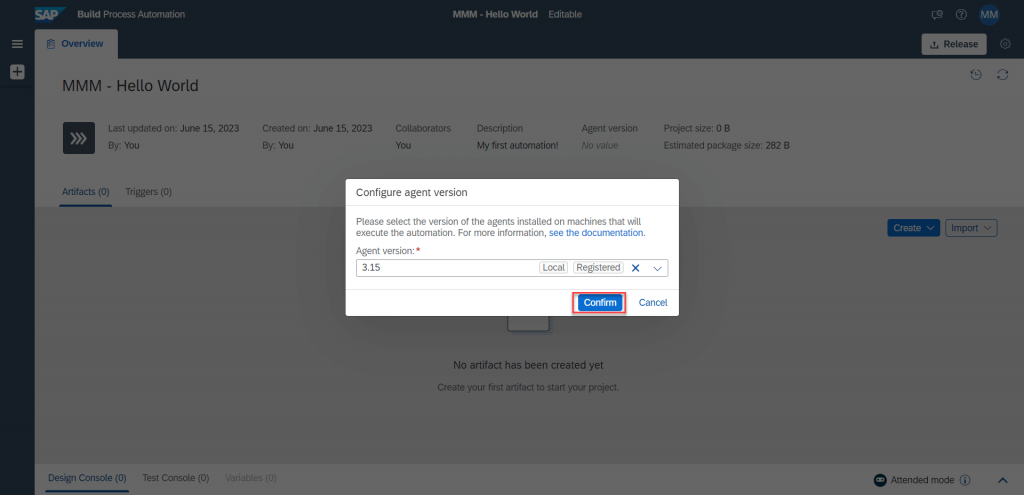Open the Variables (0) tab
Screen dimensions: 1024x495
(x=251, y=478)
